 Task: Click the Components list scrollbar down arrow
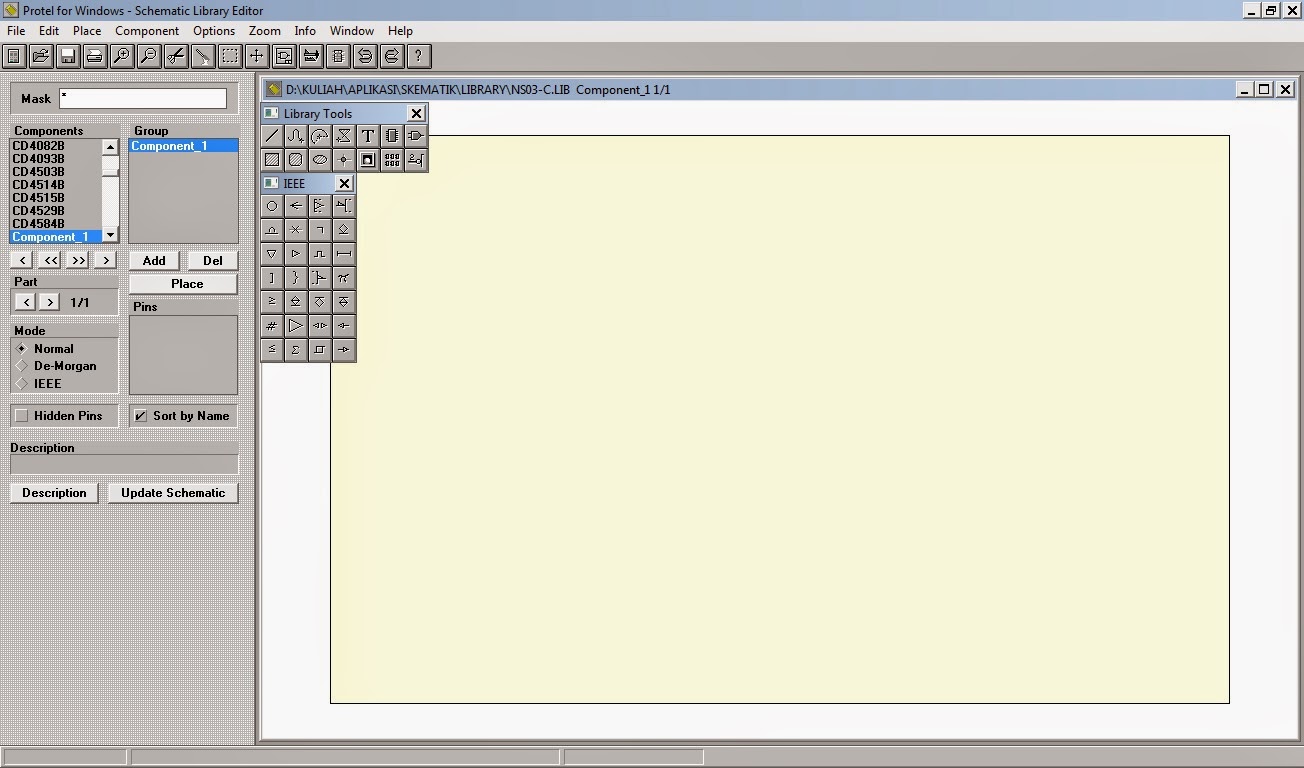click(110, 235)
